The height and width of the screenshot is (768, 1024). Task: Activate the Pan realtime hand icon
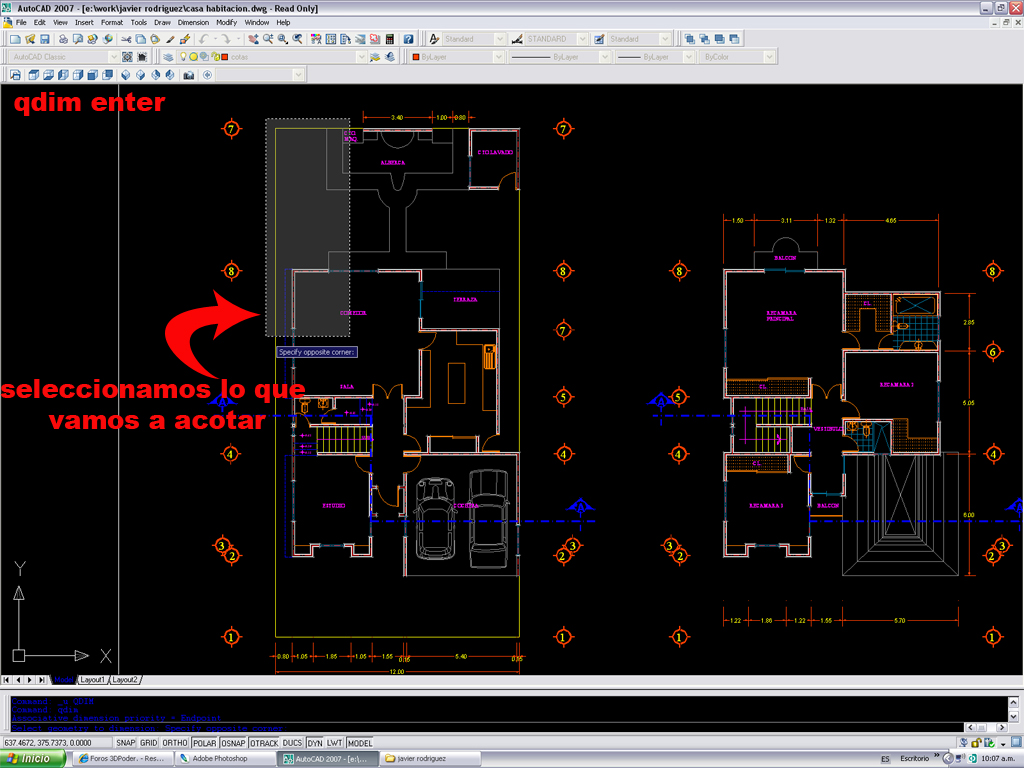tap(253, 39)
